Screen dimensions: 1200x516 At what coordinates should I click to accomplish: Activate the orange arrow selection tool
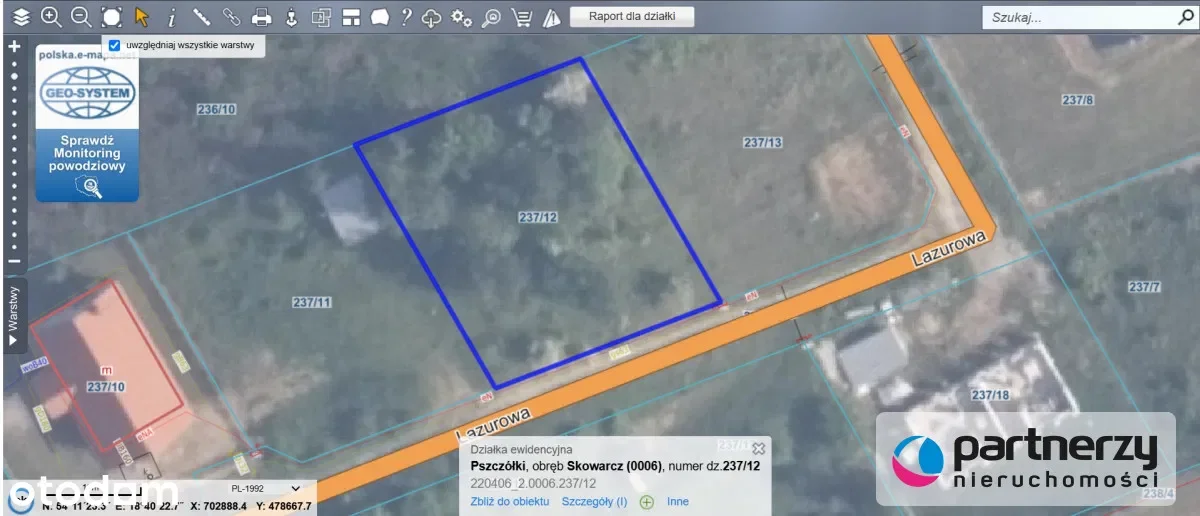(141, 16)
